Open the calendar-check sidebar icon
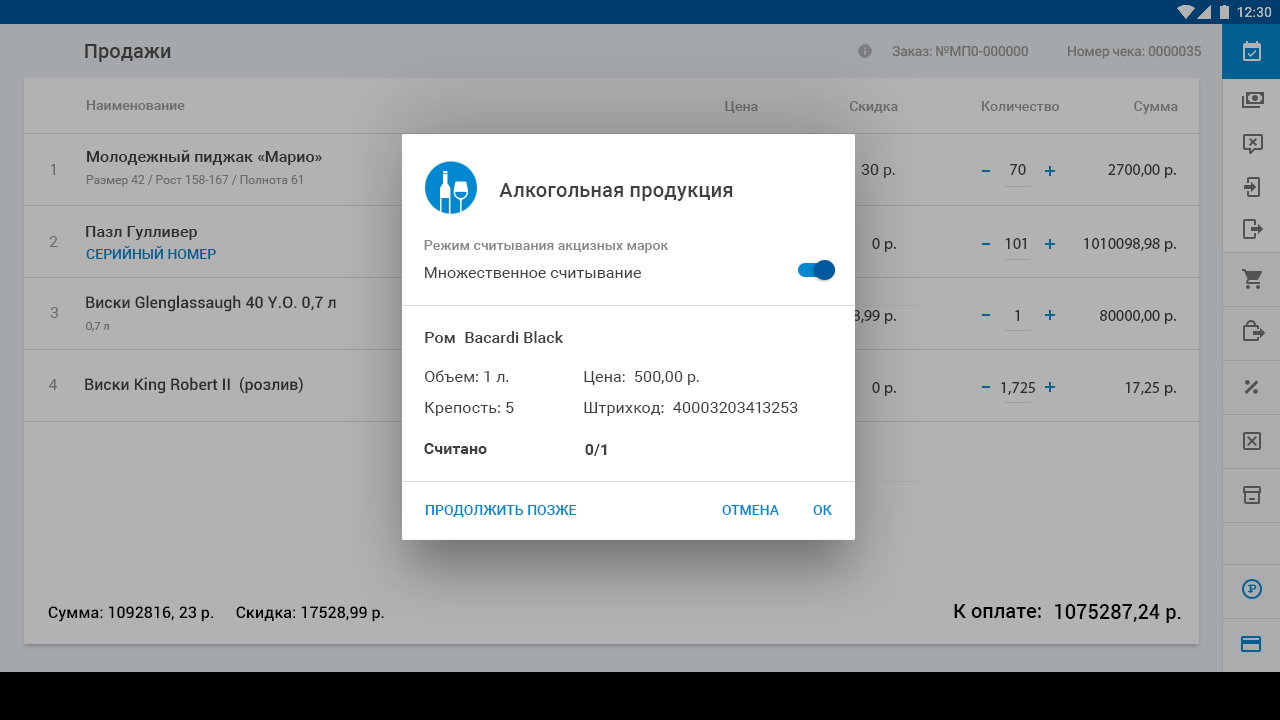The image size is (1280, 720). (x=1251, y=51)
